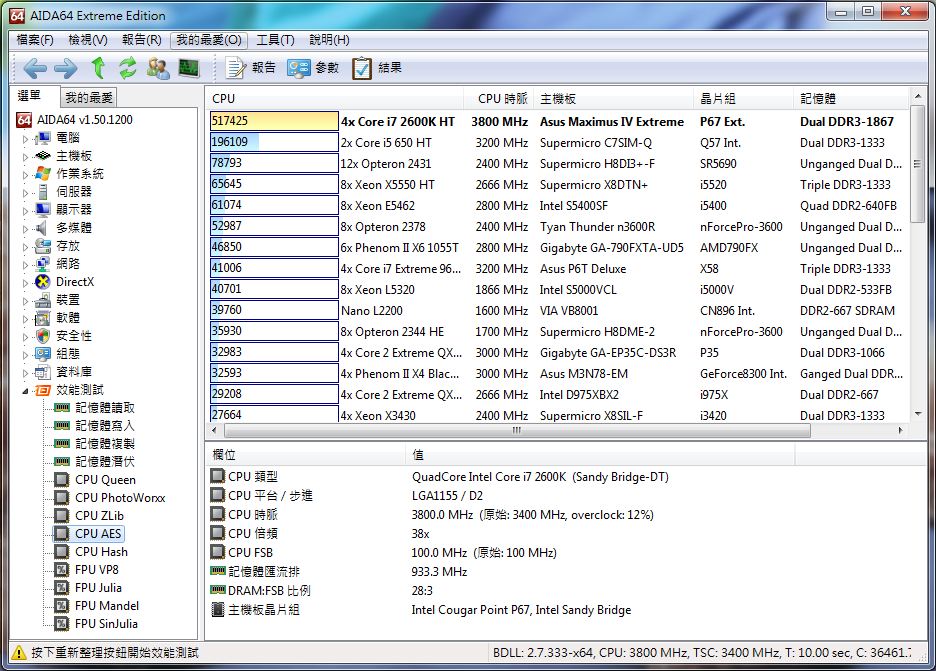Open the 報告 report toolbar button
The height and width of the screenshot is (671, 936).
[251, 68]
